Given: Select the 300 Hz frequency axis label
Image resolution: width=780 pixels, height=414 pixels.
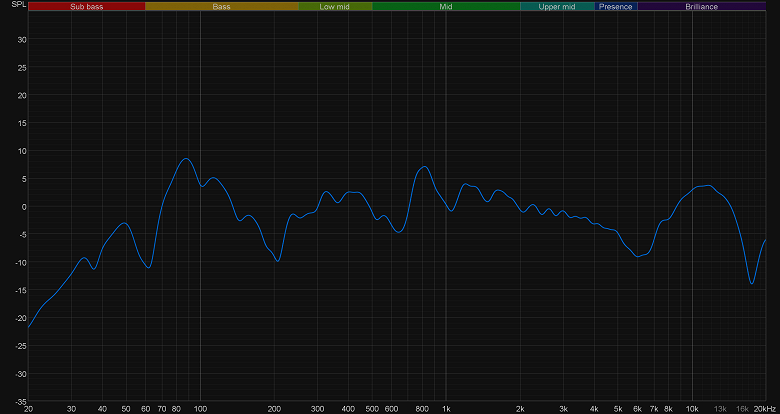Looking at the screenshot, I should pyautogui.click(x=317, y=409).
